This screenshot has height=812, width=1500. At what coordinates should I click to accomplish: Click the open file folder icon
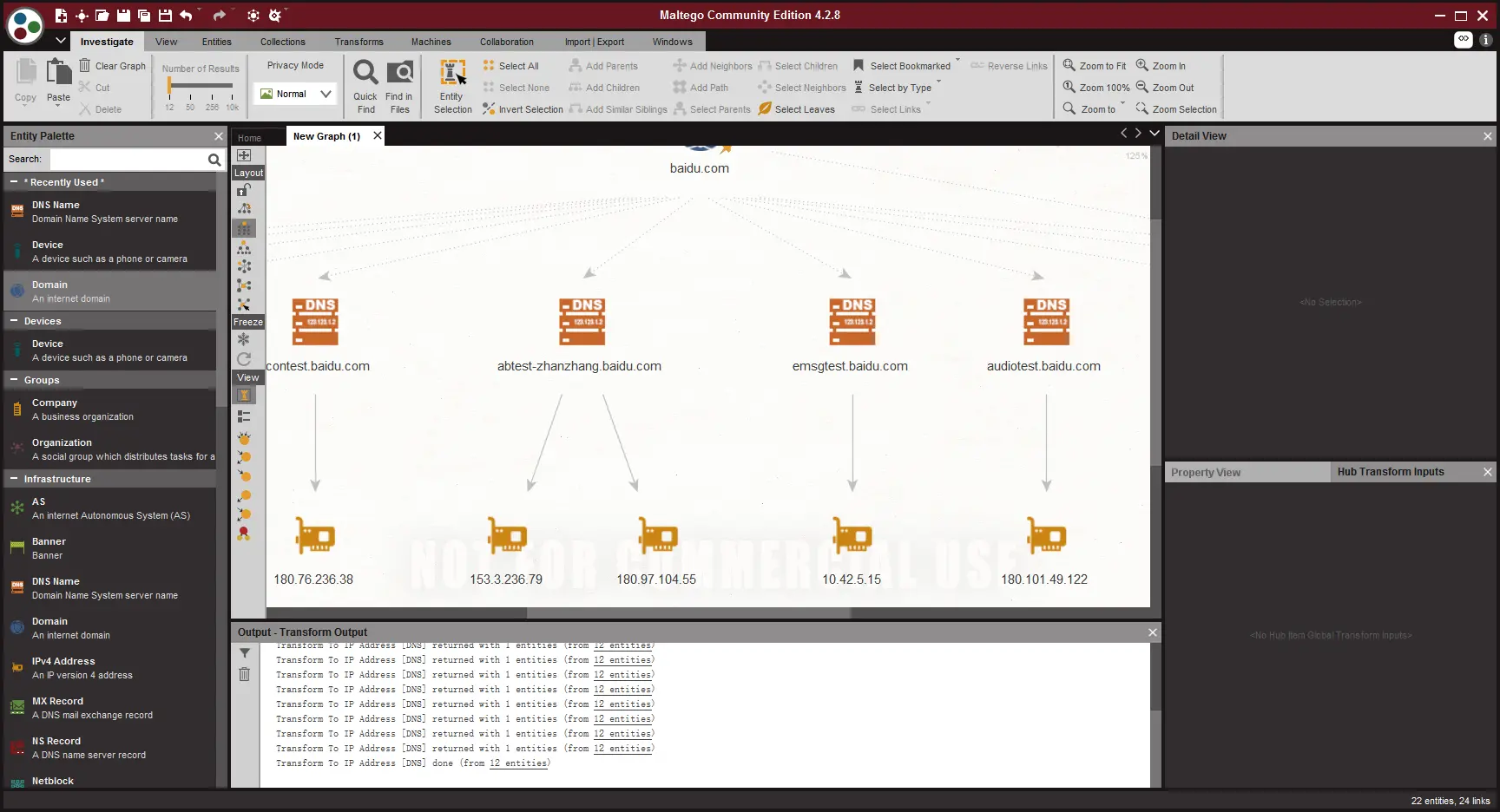(102, 16)
